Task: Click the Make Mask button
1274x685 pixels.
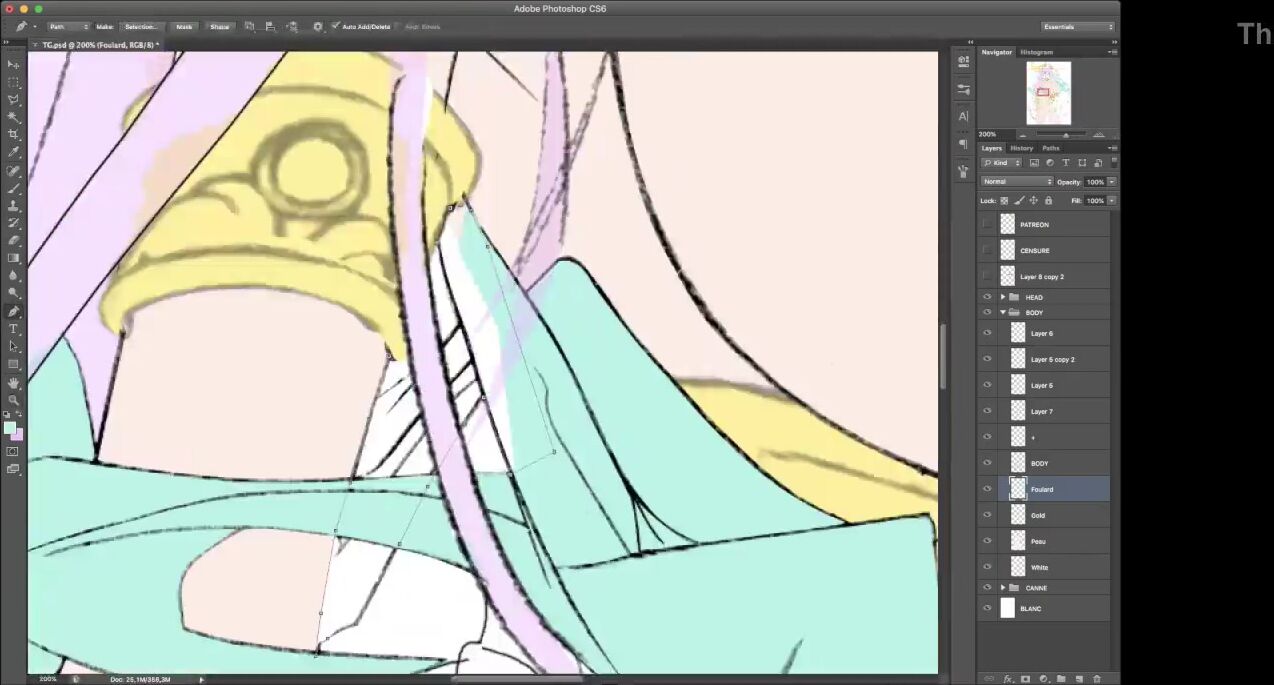Action: pos(184,26)
